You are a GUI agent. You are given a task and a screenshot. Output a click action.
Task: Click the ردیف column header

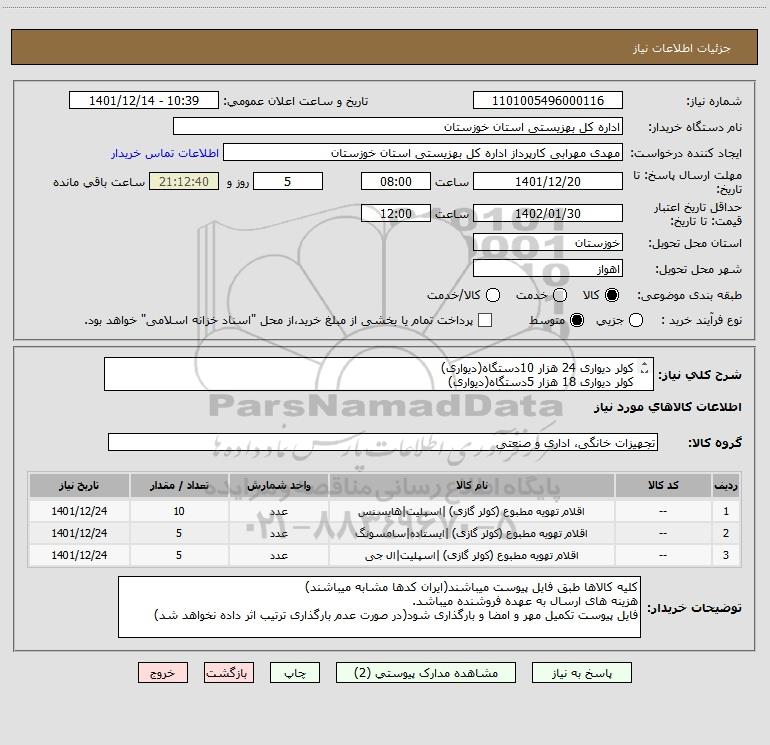click(726, 485)
